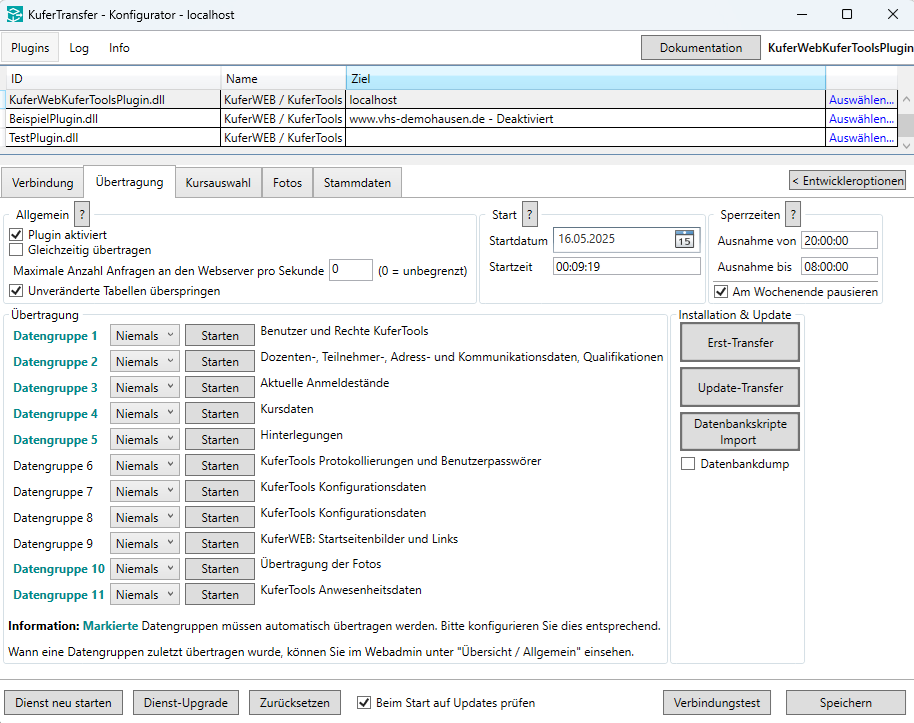914x723 pixels.
Task: Click Starten for Datengruppe 4 Kursdaten
Action: click(220, 413)
